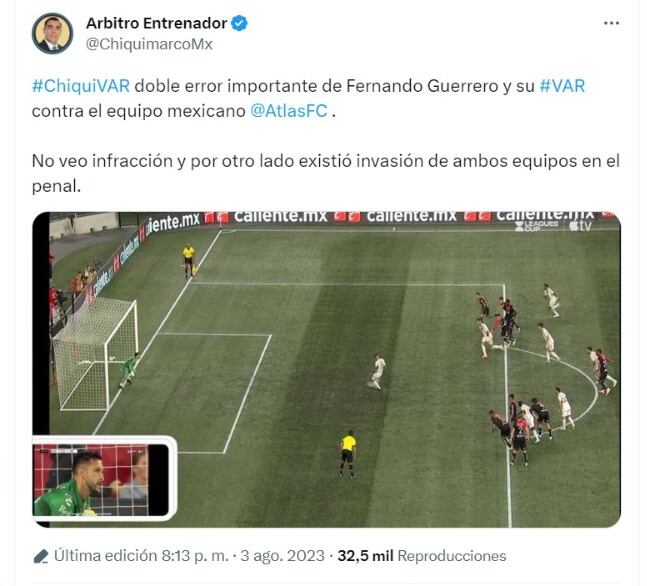Click the Arbitro Entrenador display name
Image resolution: width=647 pixels, height=586 pixels.
tap(156, 23)
